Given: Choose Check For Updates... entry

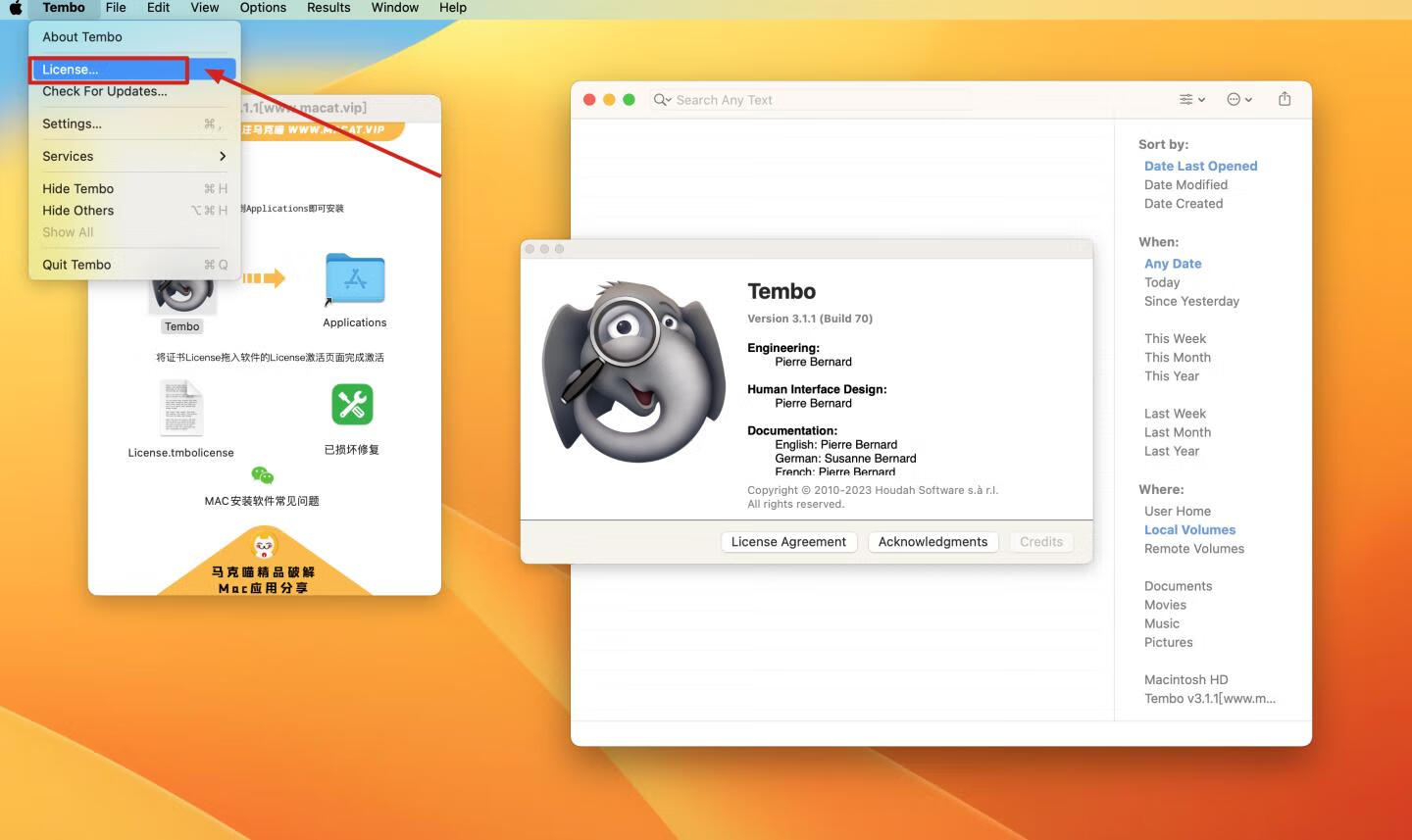Looking at the screenshot, I should [x=134, y=91].
